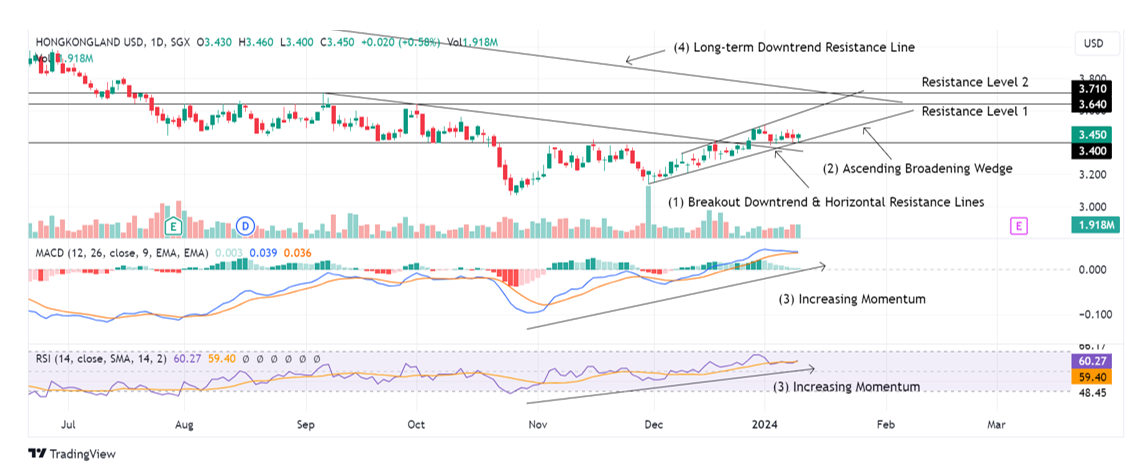The width and height of the screenshot is (1146, 470).
Task: Click the purple E upcoming earnings marker
Action: pos(1017,226)
